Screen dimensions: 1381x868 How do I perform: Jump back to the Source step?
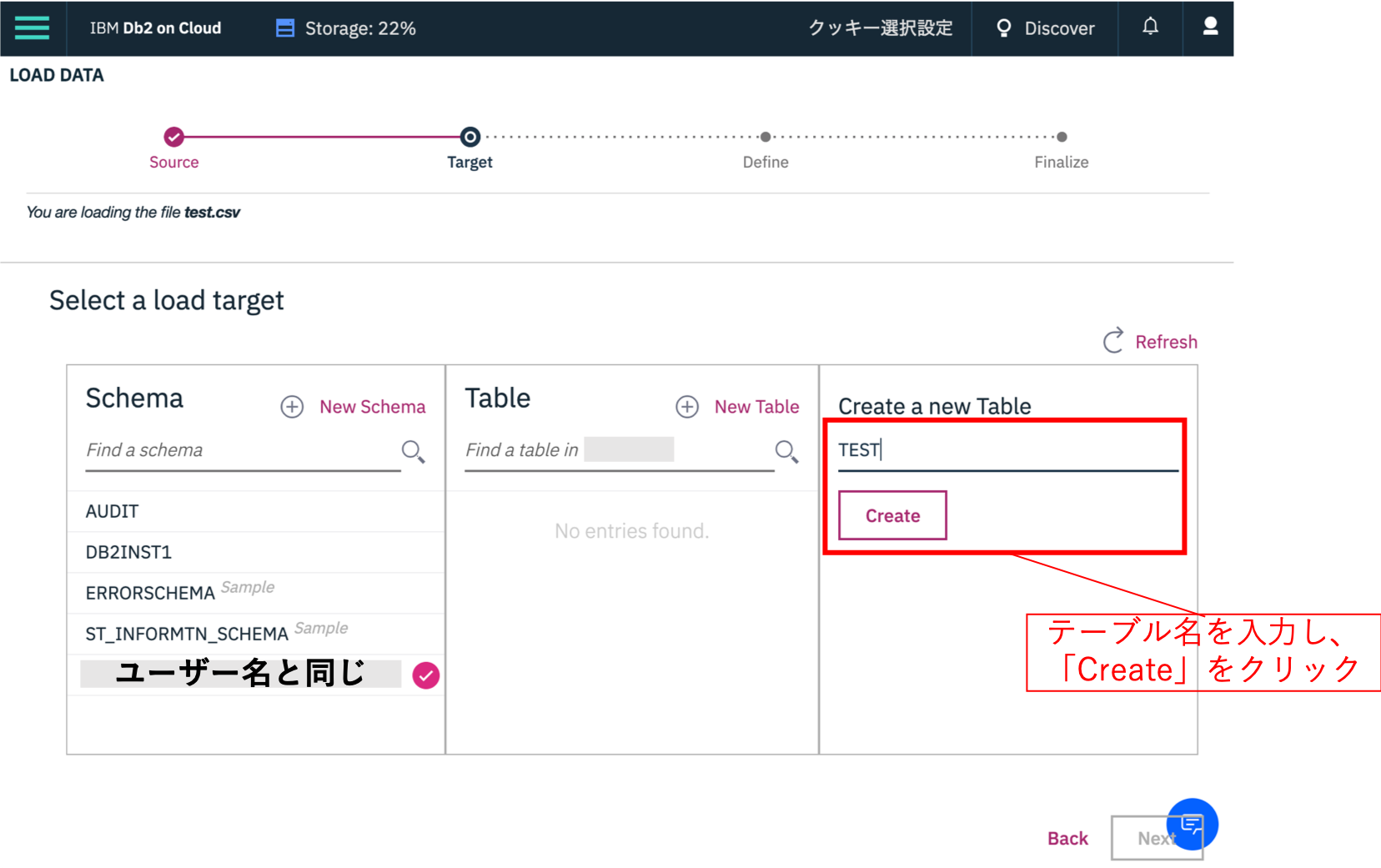(173, 137)
